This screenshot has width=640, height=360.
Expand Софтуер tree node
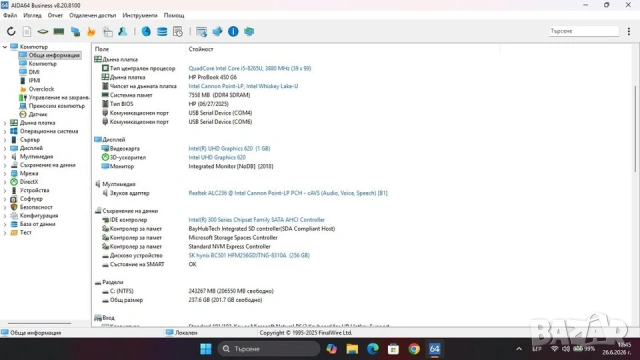(5, 199)
